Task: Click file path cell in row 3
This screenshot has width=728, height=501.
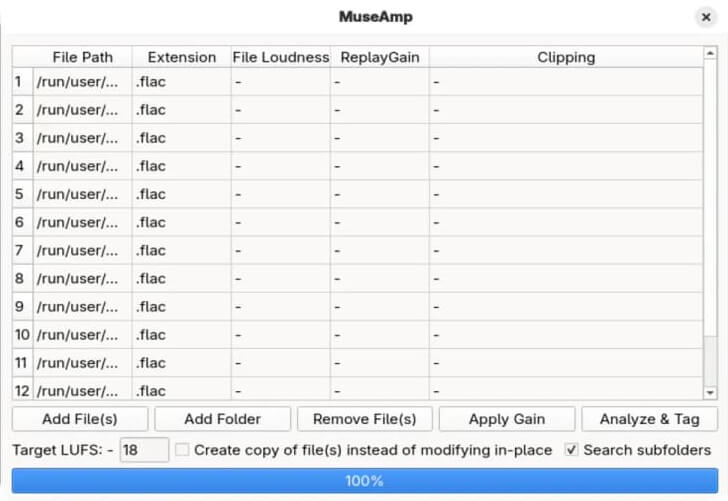Action: point(83,138)
